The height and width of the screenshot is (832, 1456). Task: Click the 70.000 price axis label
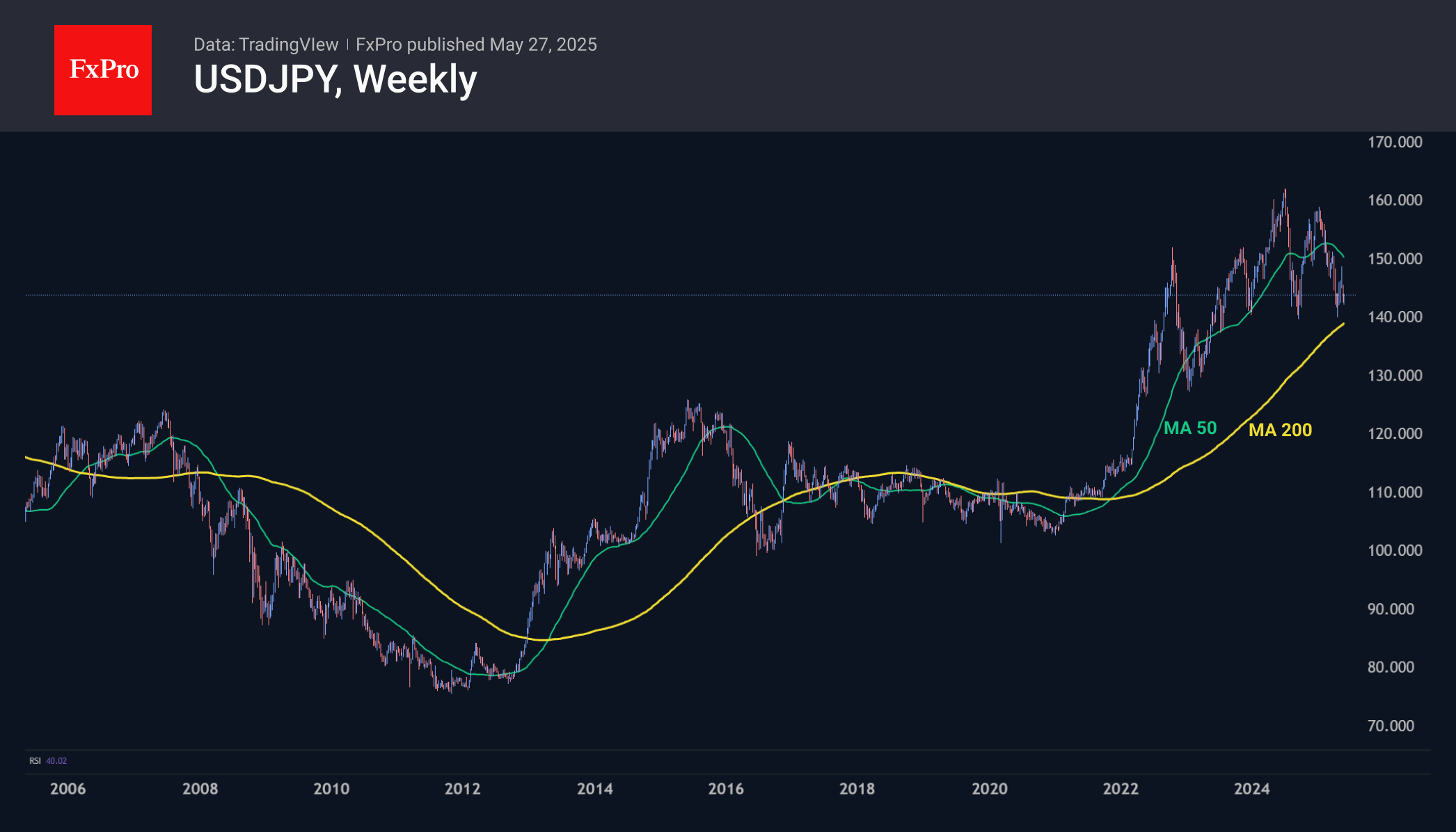click(x=1391, y=726)
